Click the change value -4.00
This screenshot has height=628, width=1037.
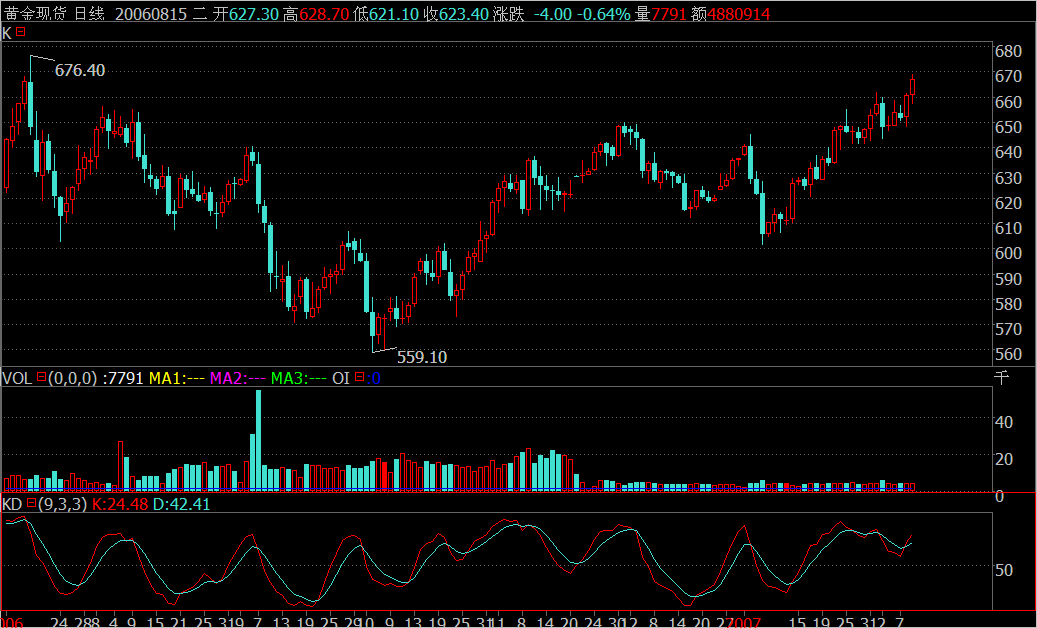(x=552, y=14)
